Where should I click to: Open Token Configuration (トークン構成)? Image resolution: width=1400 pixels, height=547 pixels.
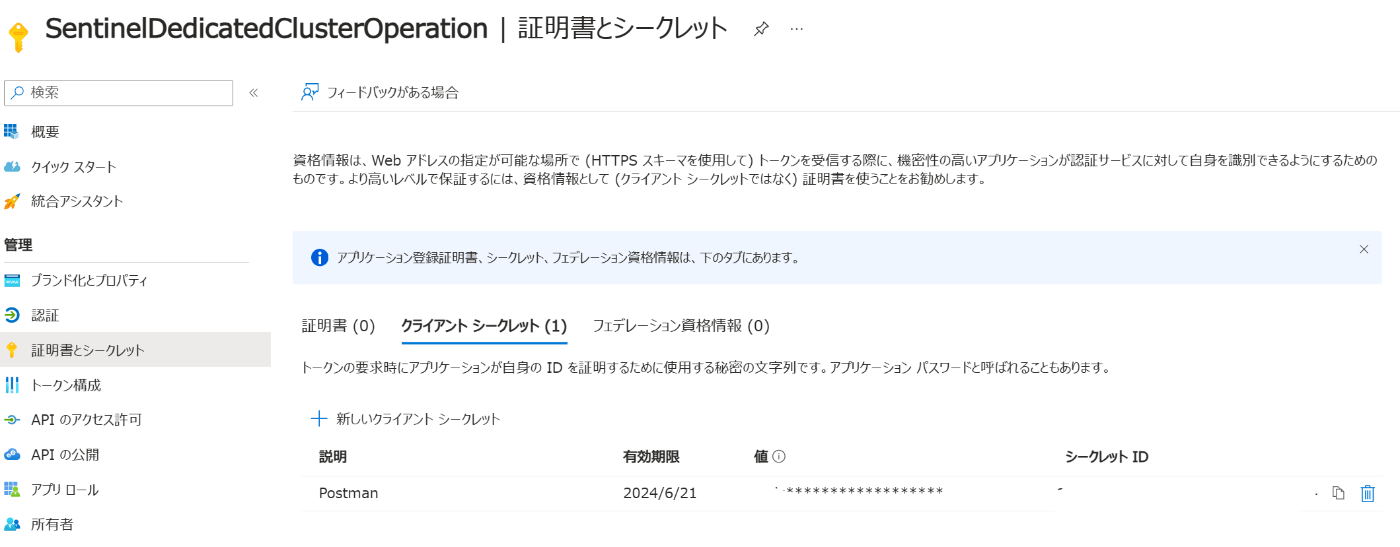coord(66,385)
